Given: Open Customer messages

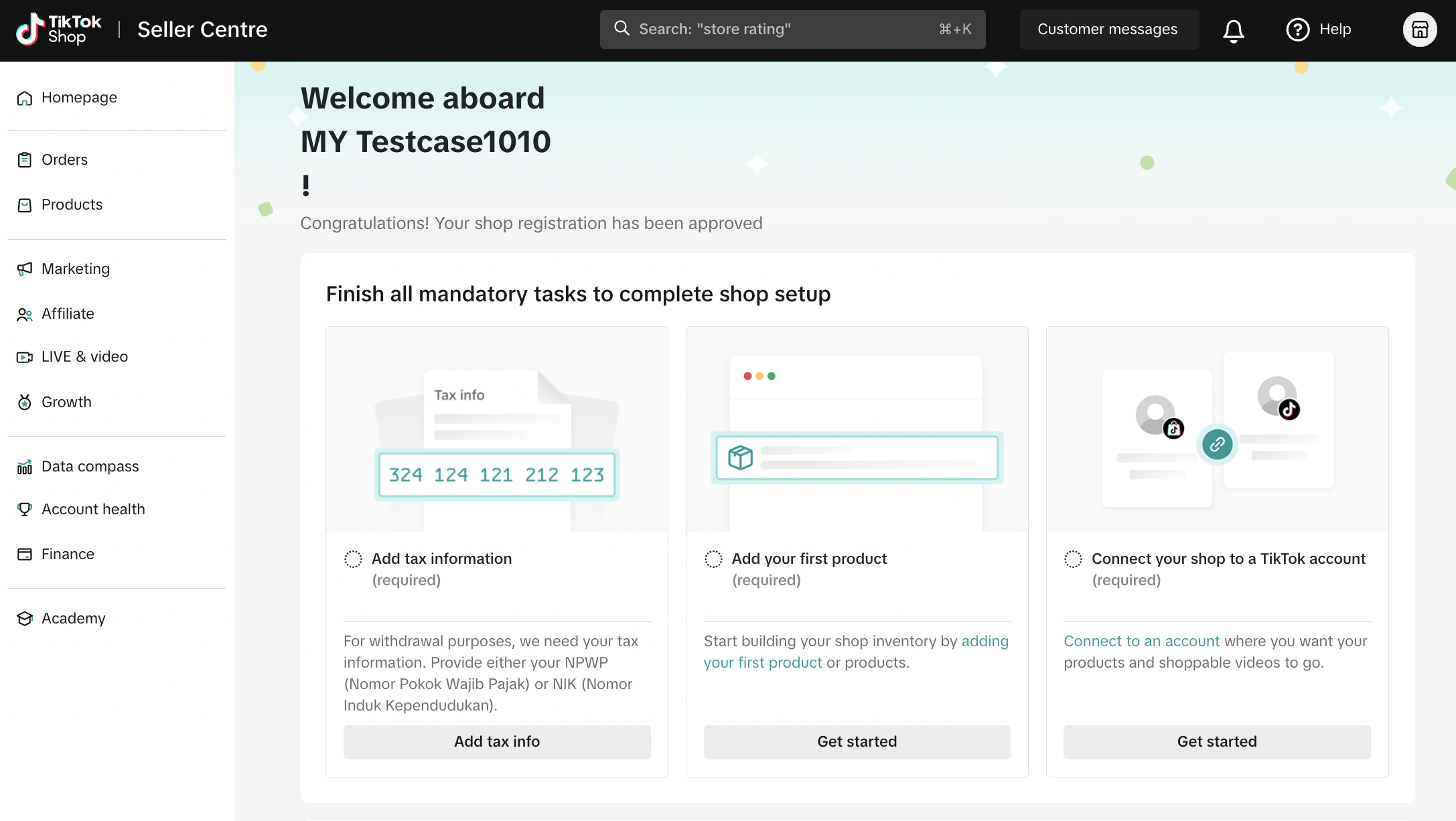Looking at the screenshot, I should coord(1109,29).
